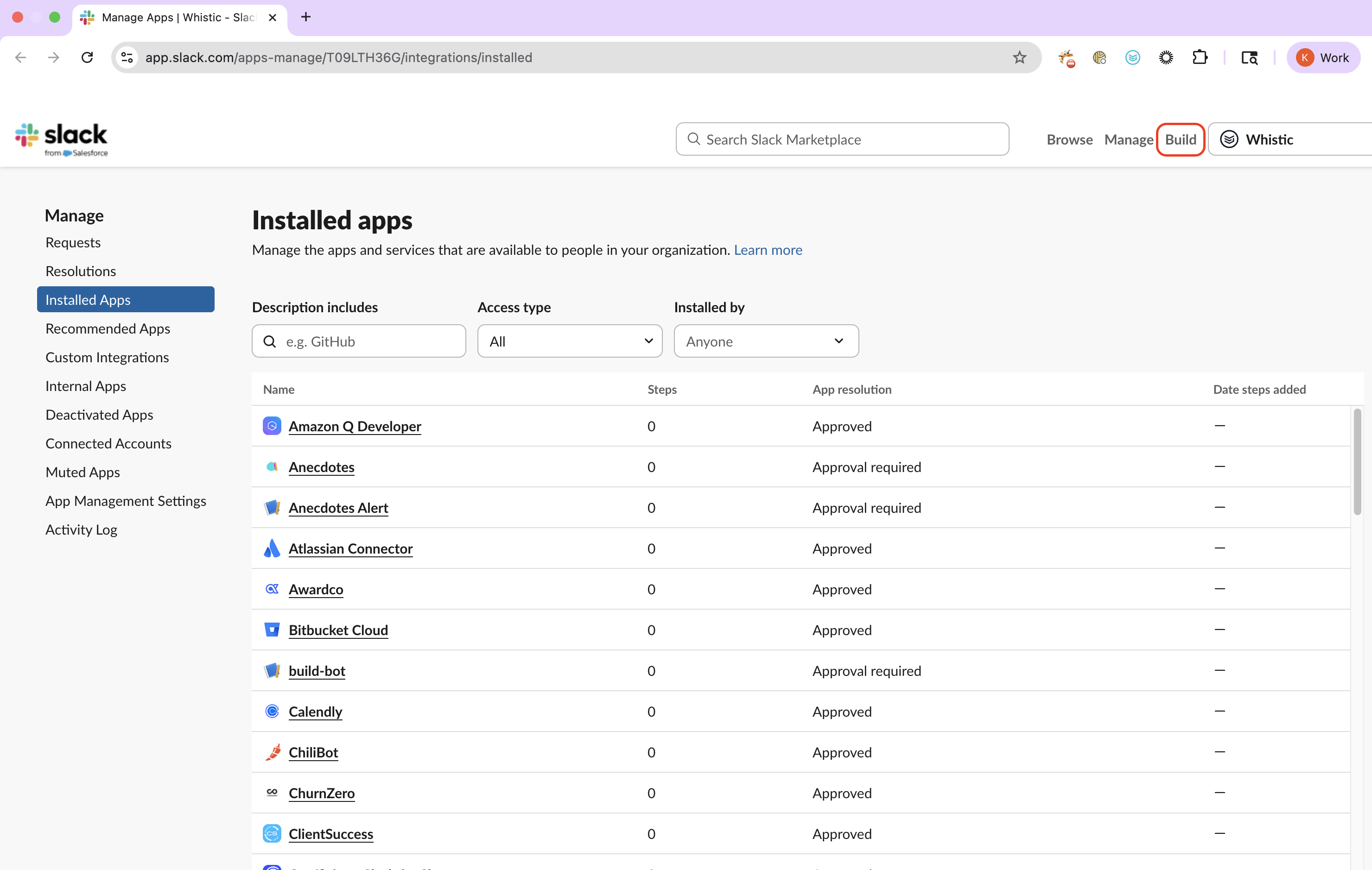Click the Anecdotes Alert app icon
This screenshot has height=870, width=1372.
272,507
